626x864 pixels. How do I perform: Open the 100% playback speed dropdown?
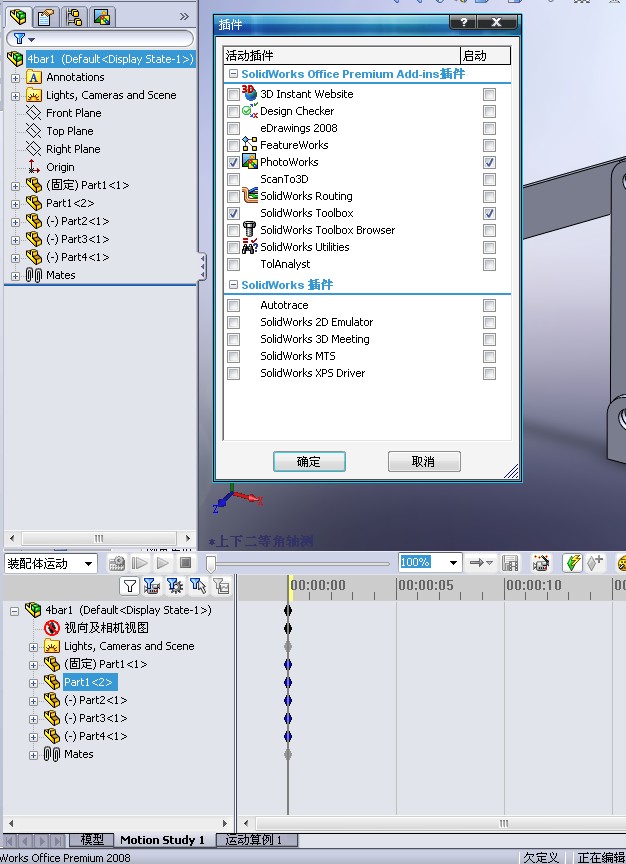click(x=453, y=563)
